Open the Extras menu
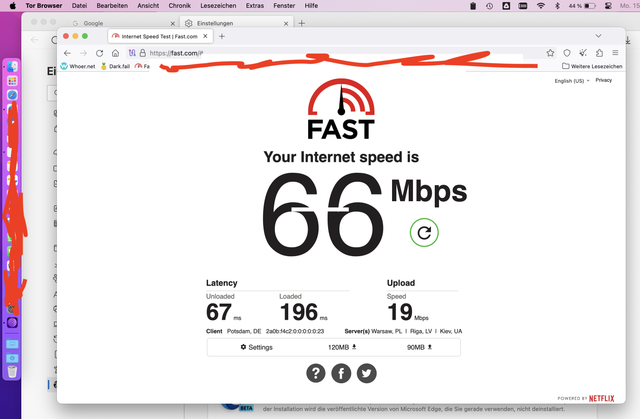The image size is (640, 419). click(x=255, y=6)
